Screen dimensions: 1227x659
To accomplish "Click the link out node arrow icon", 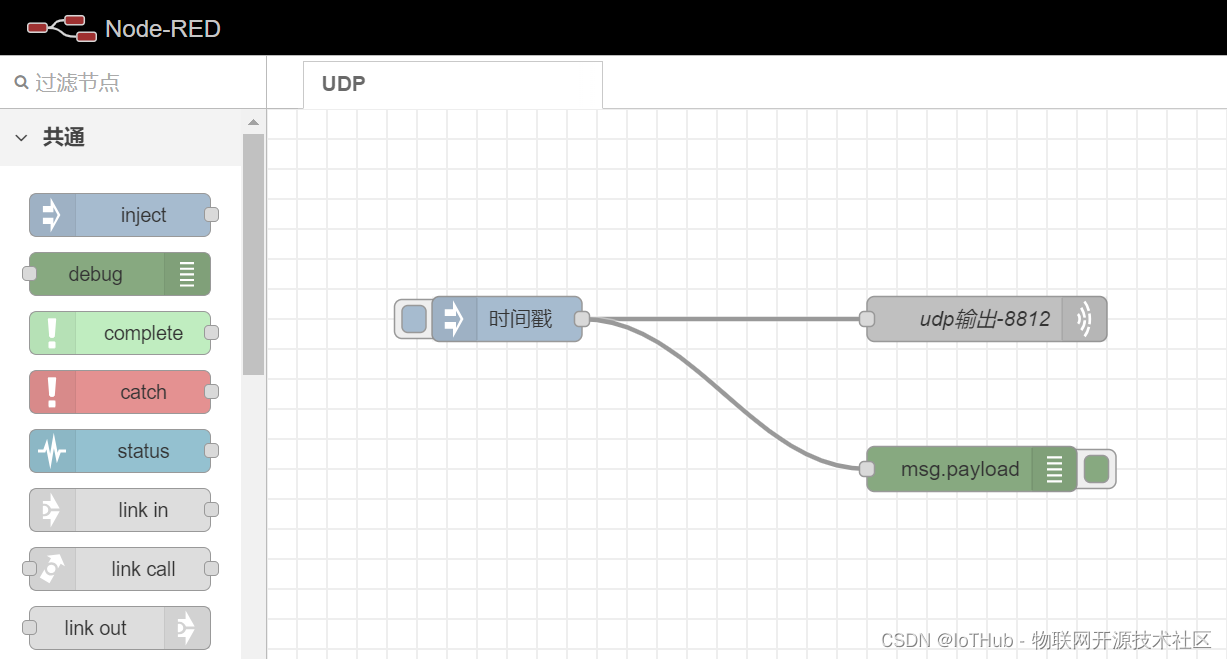I will (x=187, y=628).
